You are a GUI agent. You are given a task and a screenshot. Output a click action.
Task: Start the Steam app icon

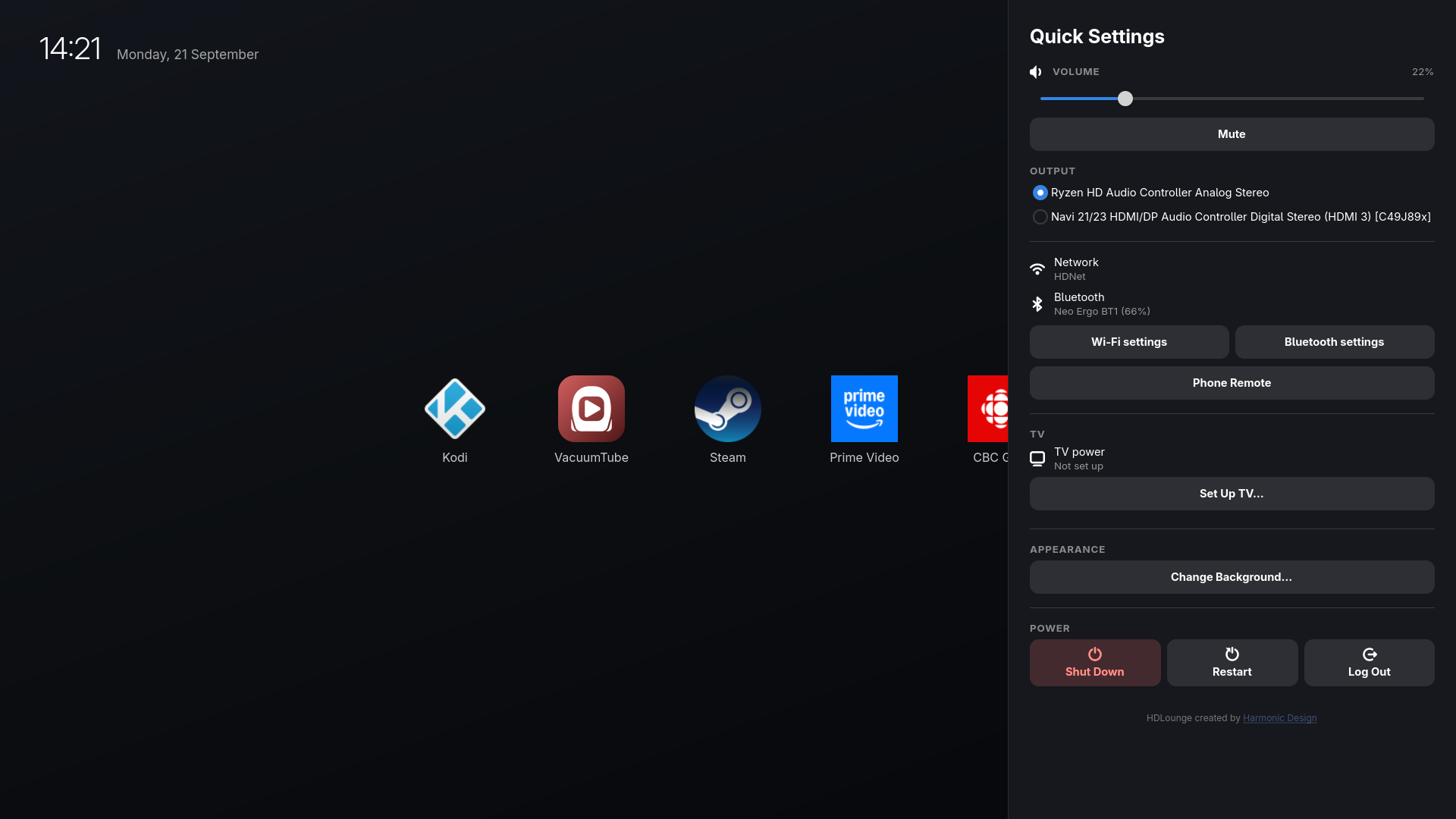(727, 409)
